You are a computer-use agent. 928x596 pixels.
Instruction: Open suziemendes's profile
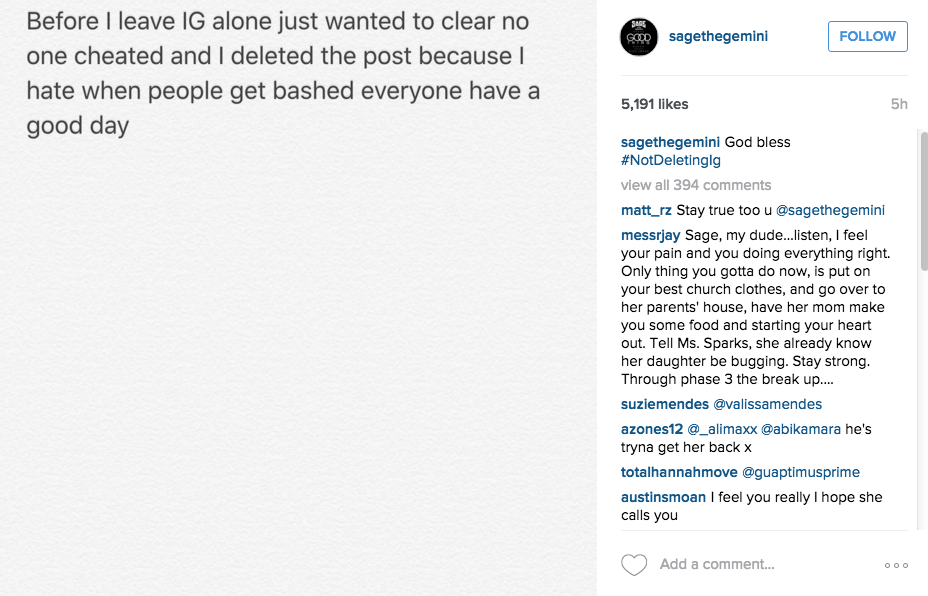point(664,404)
